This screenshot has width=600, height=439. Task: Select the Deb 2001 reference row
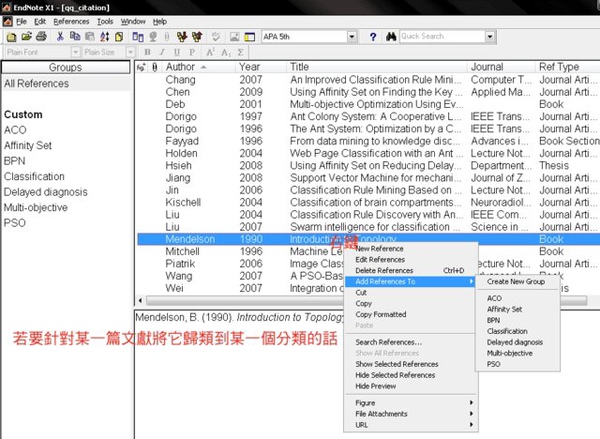368,104
